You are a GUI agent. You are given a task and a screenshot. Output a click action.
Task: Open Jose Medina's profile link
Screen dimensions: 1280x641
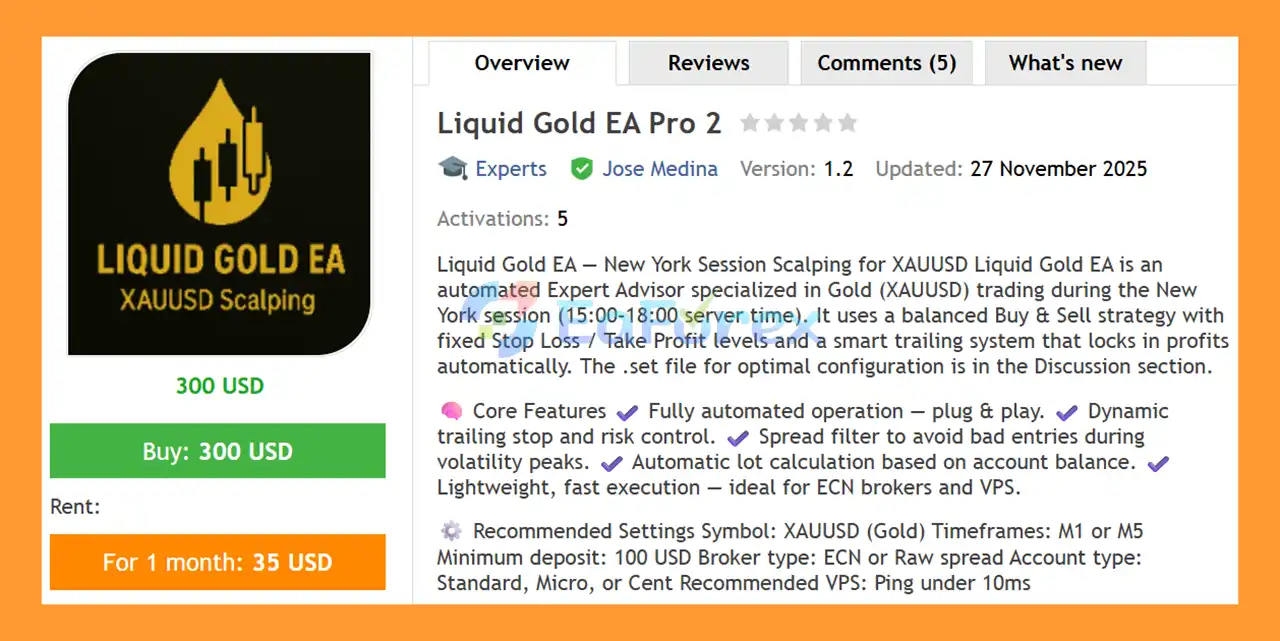tap(660, 168)
